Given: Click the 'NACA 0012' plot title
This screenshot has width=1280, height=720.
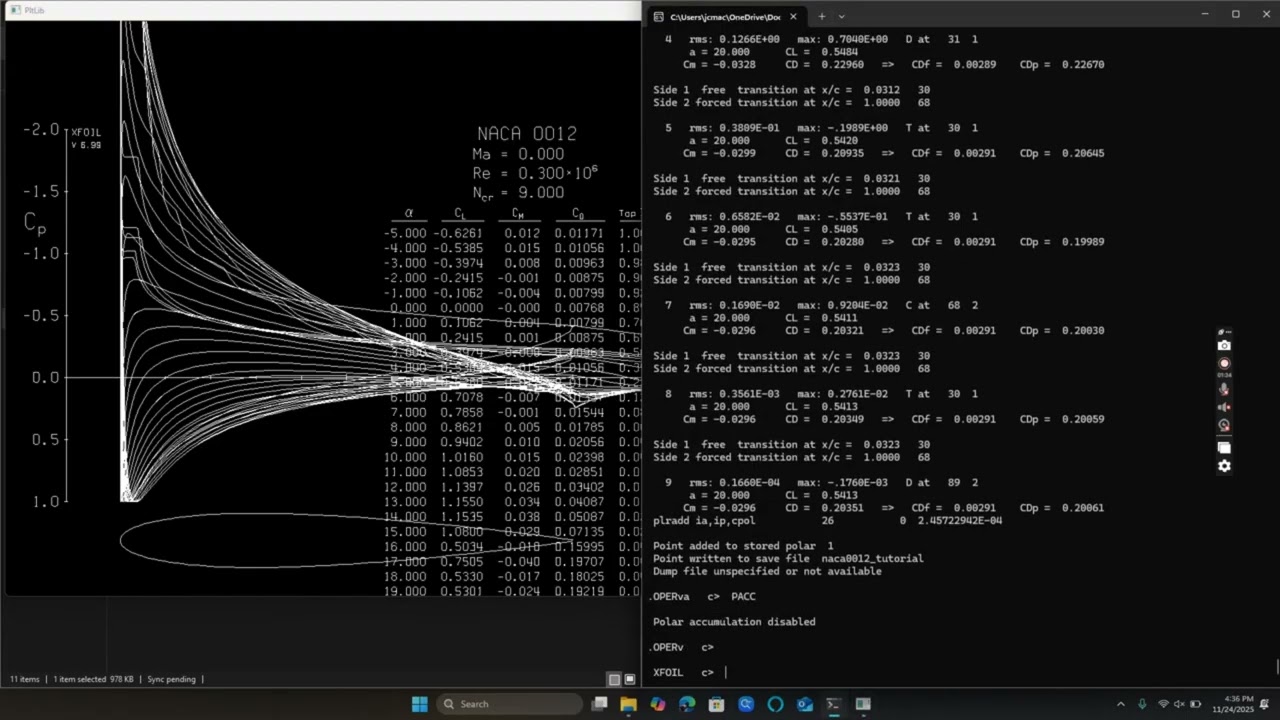Looking at the screenshot, I should [x=527, y=133].
